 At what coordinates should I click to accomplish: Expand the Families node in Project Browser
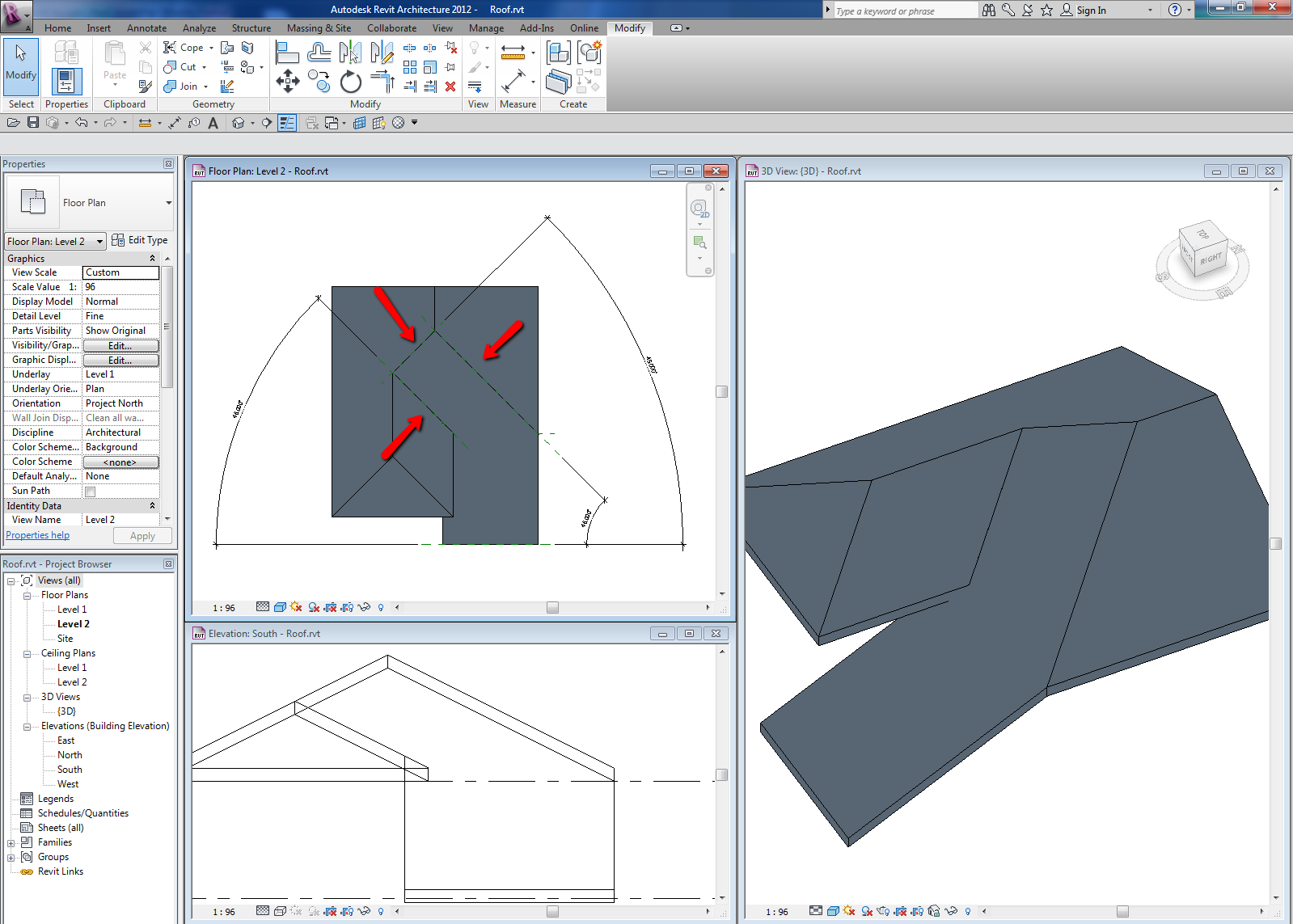point(11,843)
